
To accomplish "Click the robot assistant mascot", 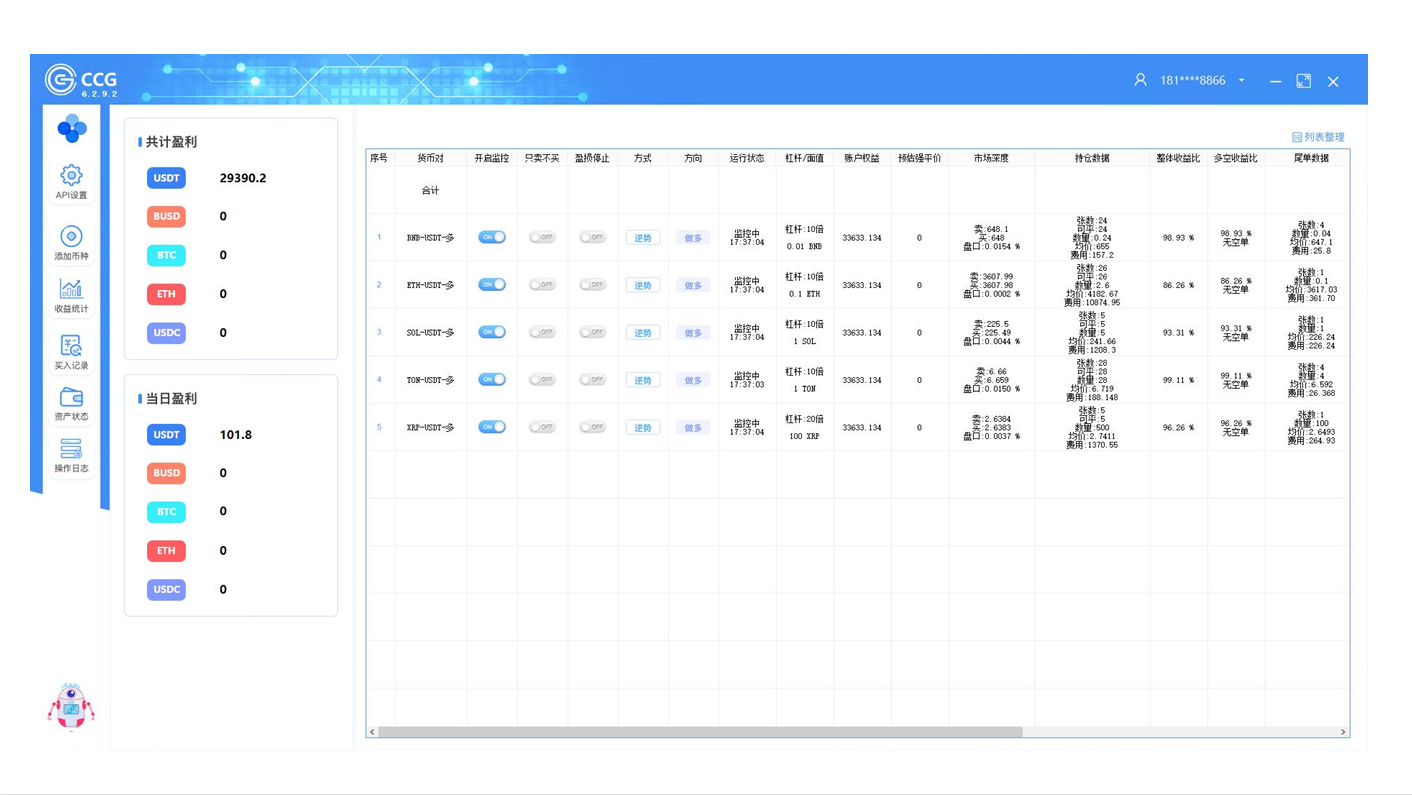I will pos(71,707).
